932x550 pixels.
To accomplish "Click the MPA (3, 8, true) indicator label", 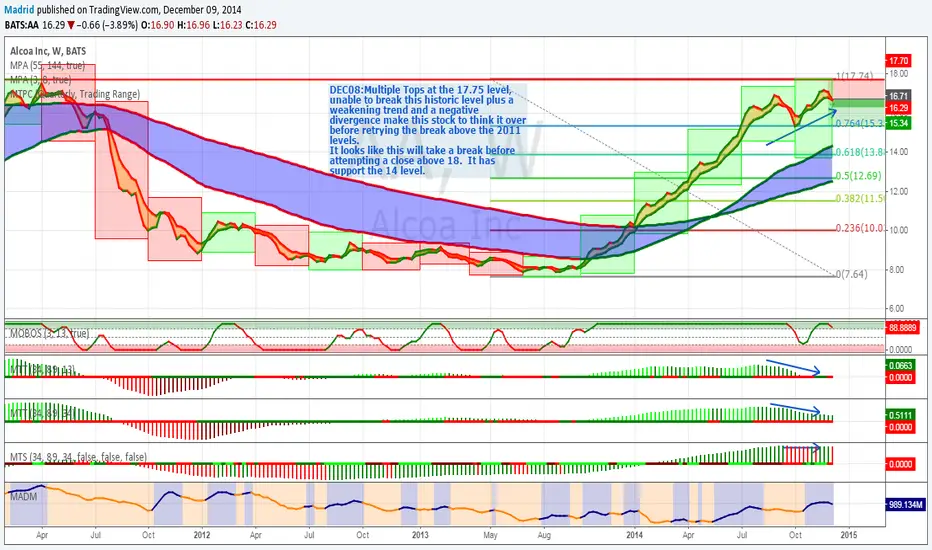I will pos(40,80).
